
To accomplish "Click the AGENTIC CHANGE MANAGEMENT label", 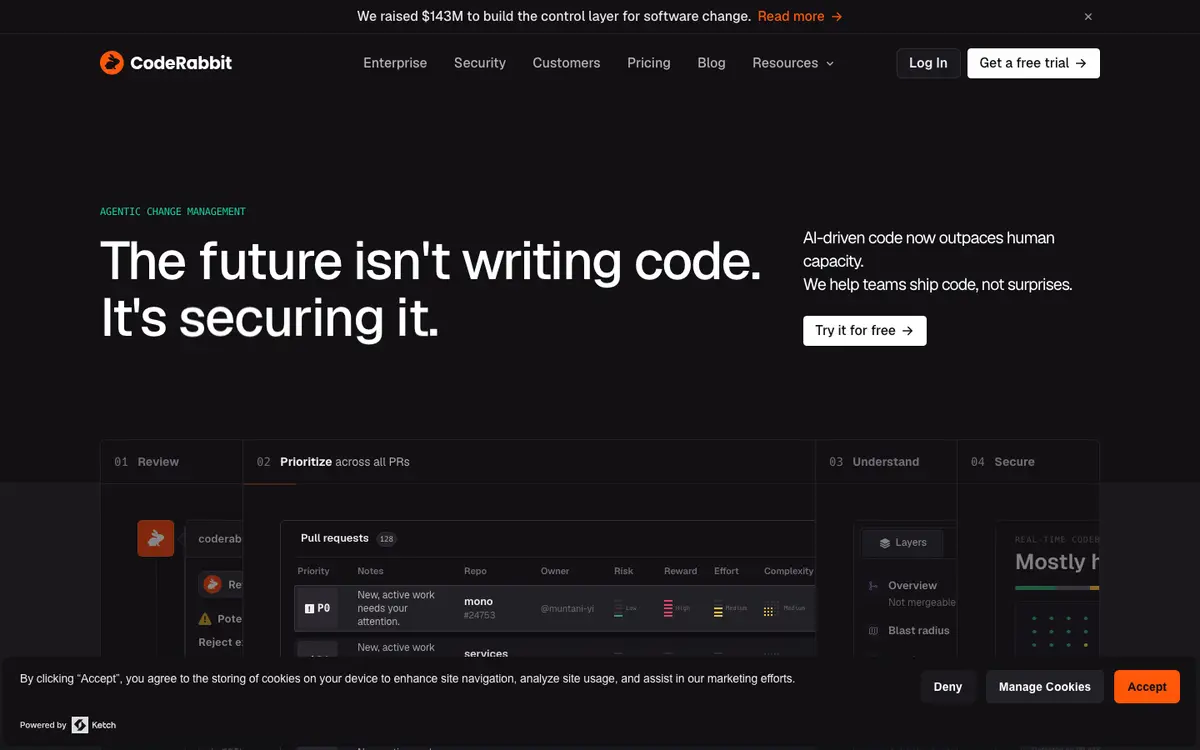I will pyautogui.click(x=173, y=212).
